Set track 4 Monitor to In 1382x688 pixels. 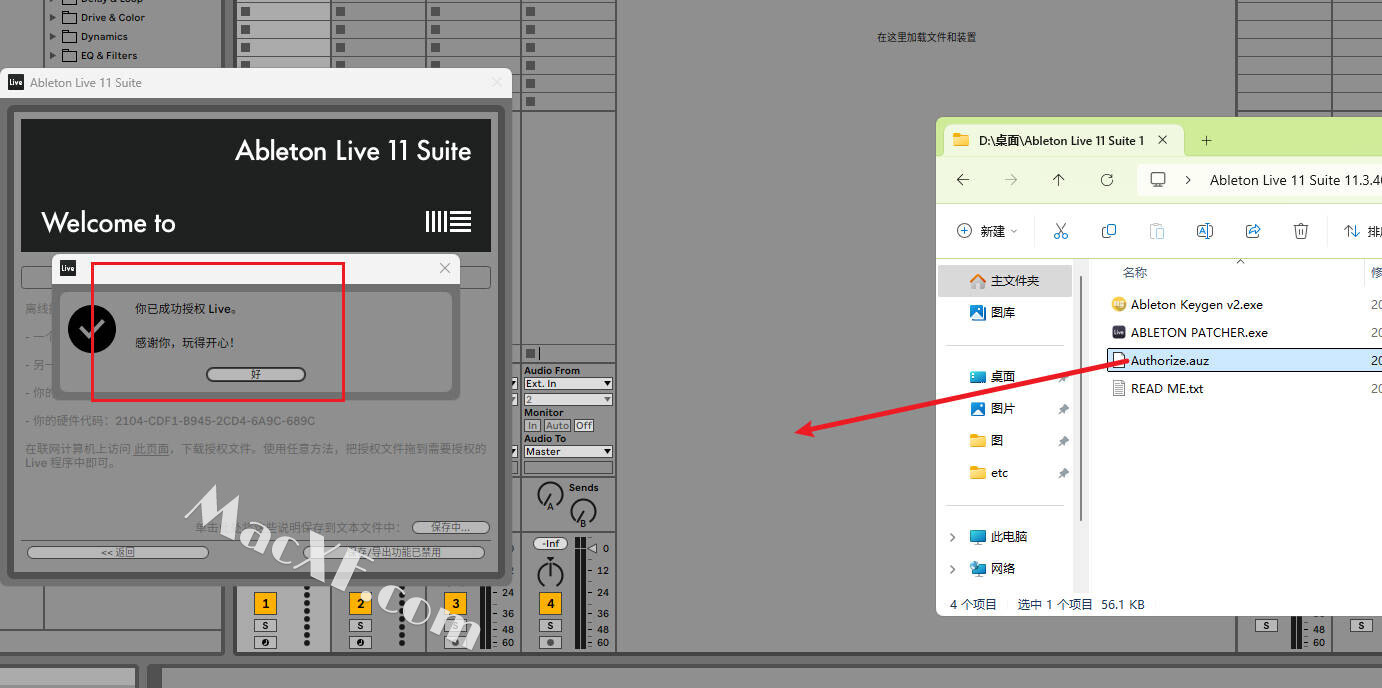(x=532, y=425)
